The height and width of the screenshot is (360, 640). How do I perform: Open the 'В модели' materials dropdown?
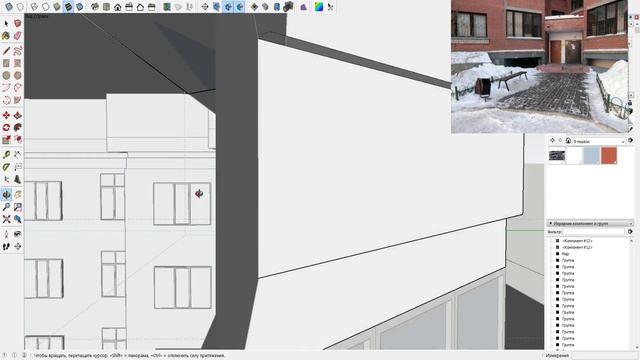(x=599, y=141)
